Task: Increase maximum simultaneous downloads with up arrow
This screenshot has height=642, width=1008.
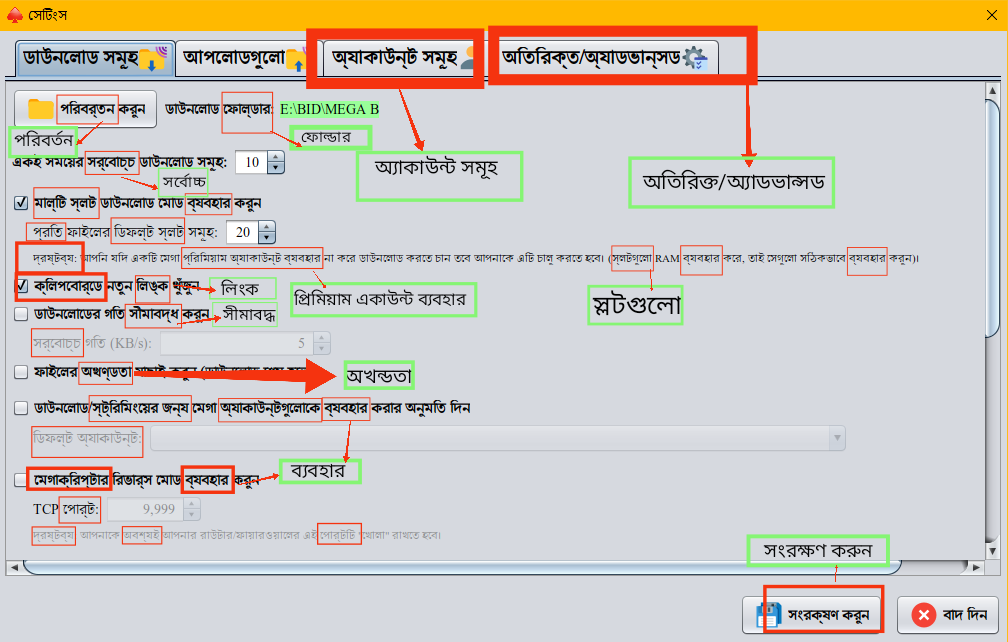Action: [274, 155]
